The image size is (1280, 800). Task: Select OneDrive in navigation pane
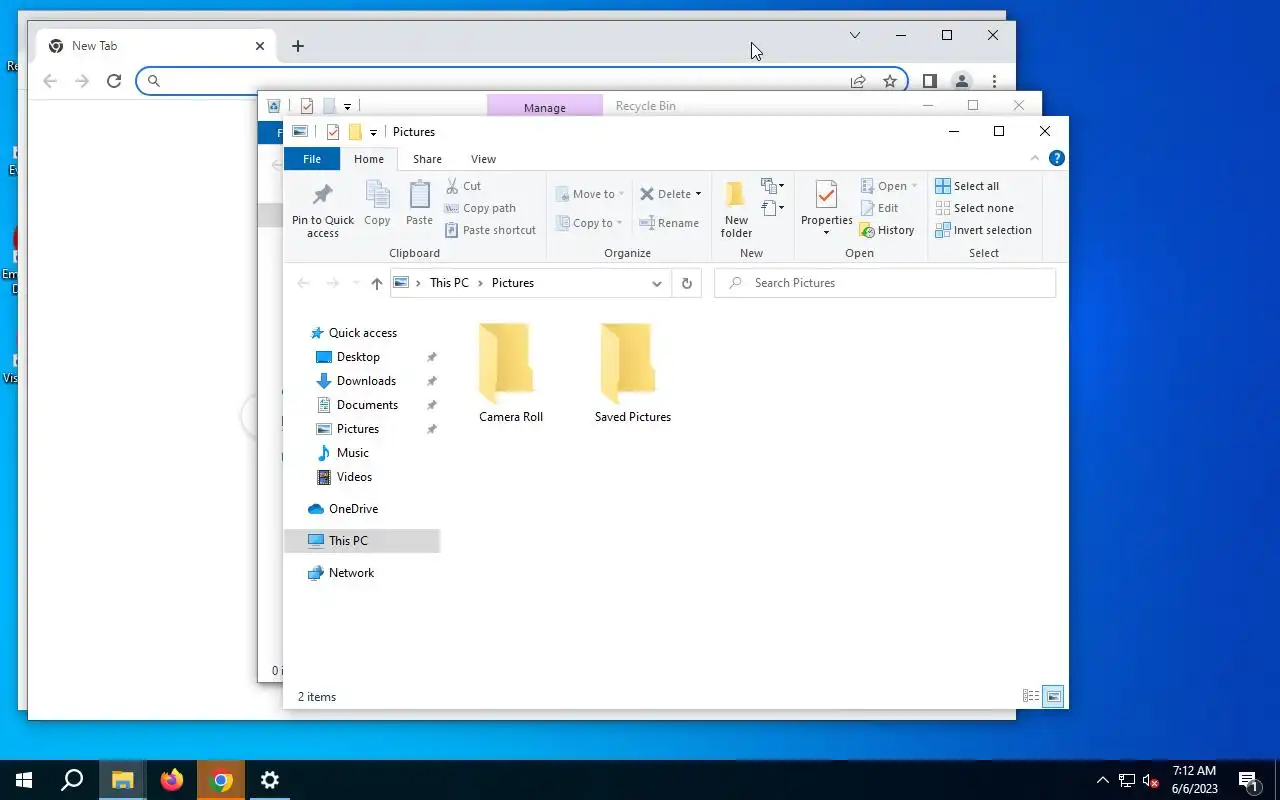click(353, 509)
